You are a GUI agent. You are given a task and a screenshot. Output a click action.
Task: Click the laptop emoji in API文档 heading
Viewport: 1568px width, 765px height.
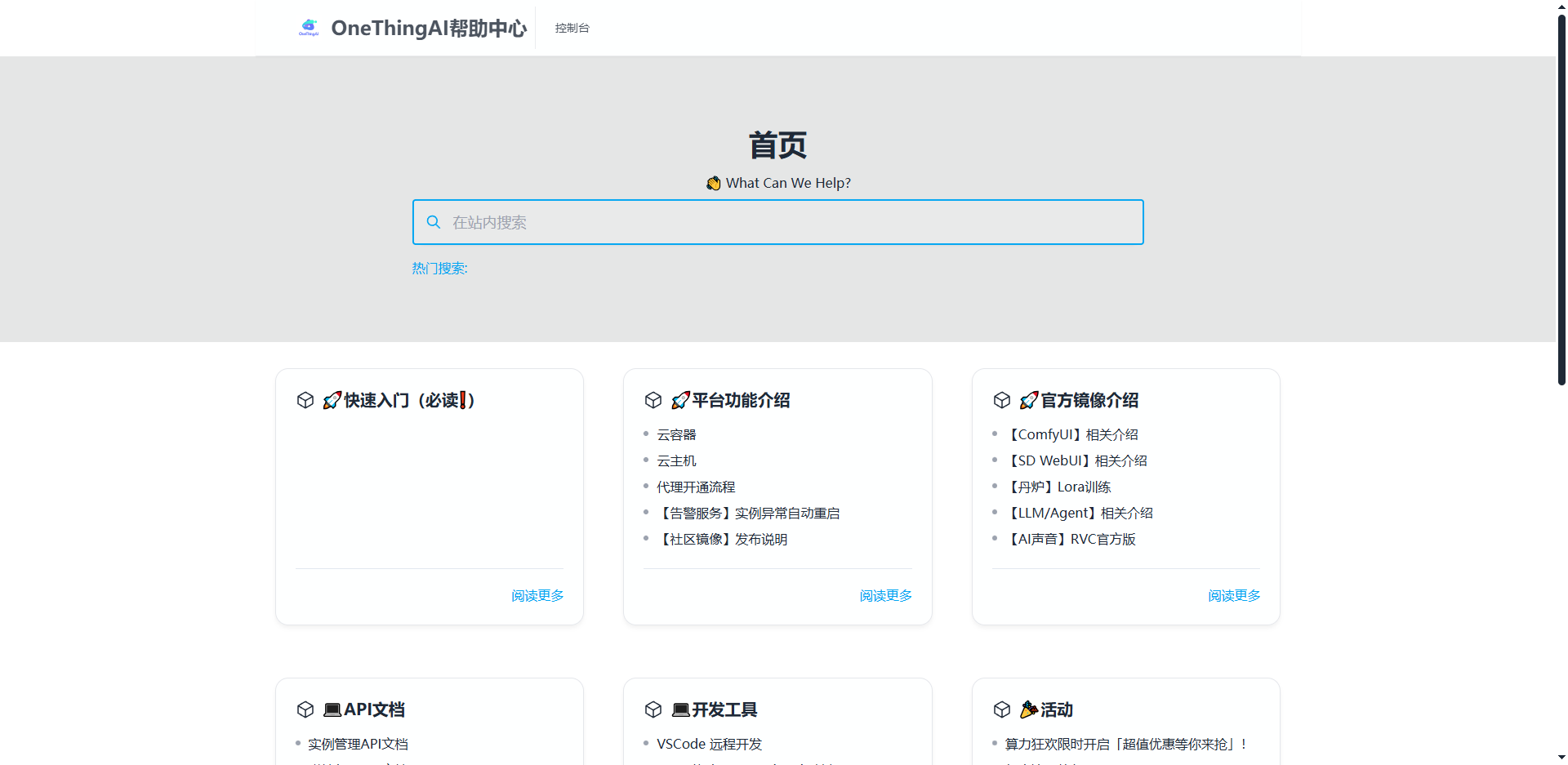332,709
